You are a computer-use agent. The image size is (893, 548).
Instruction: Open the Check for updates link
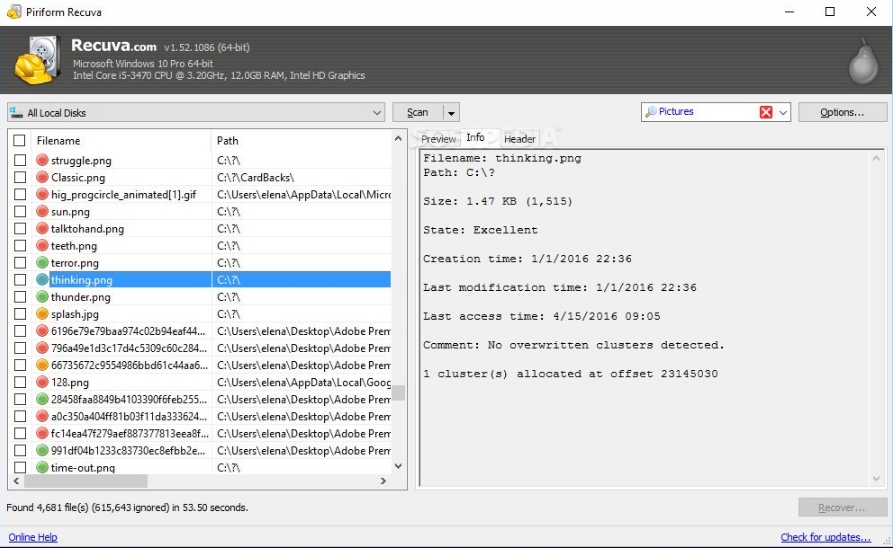pos(825,537)
